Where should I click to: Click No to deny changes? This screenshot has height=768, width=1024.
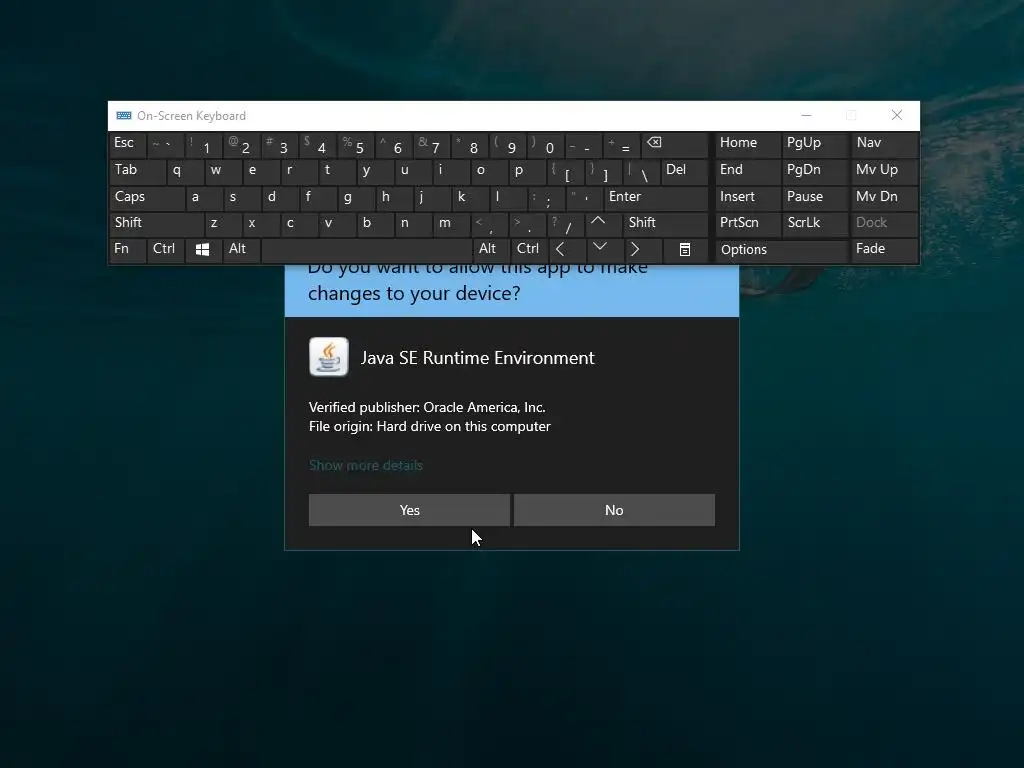point(615,510)
